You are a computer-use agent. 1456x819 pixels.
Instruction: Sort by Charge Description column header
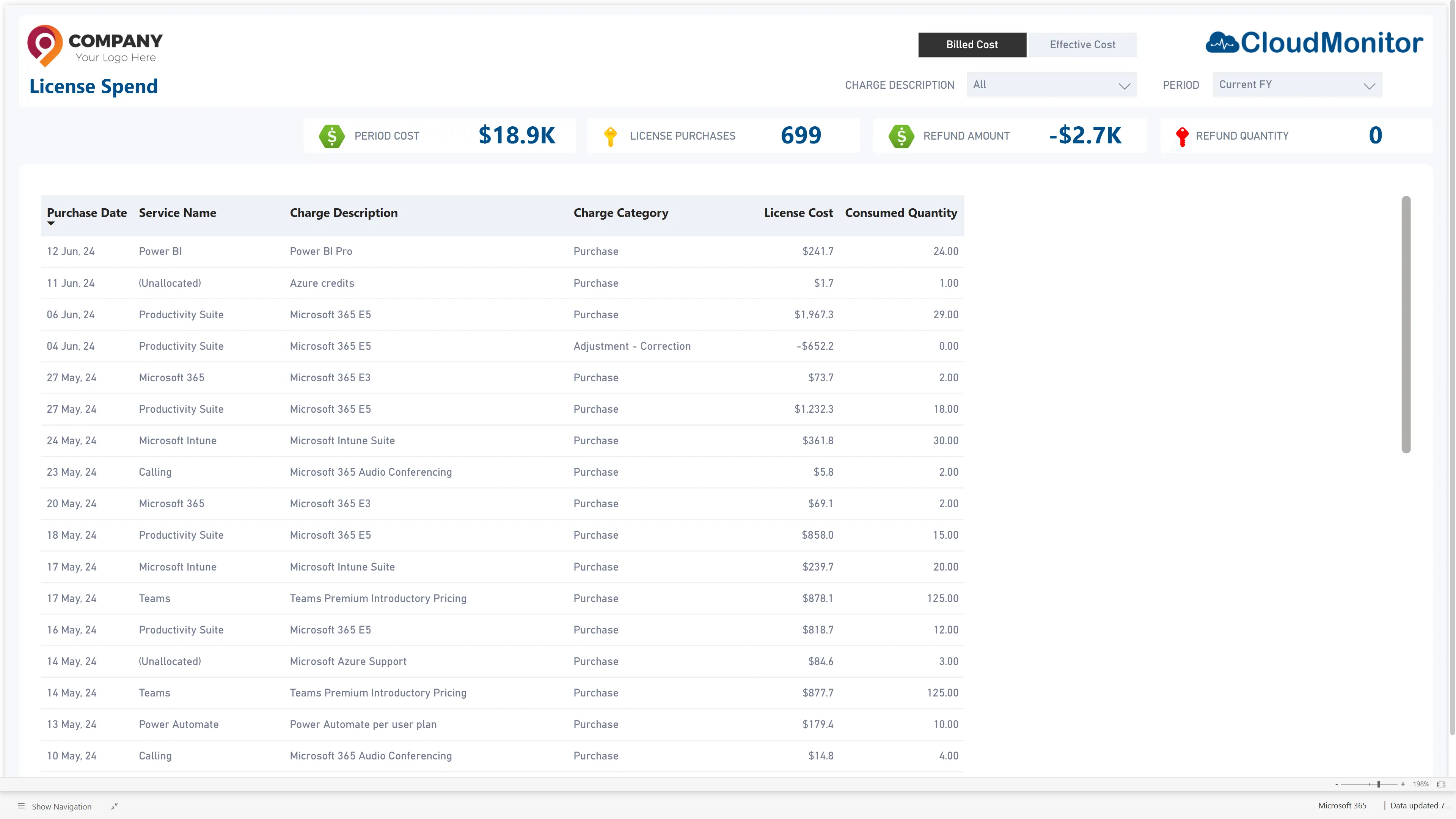point(344,213)
